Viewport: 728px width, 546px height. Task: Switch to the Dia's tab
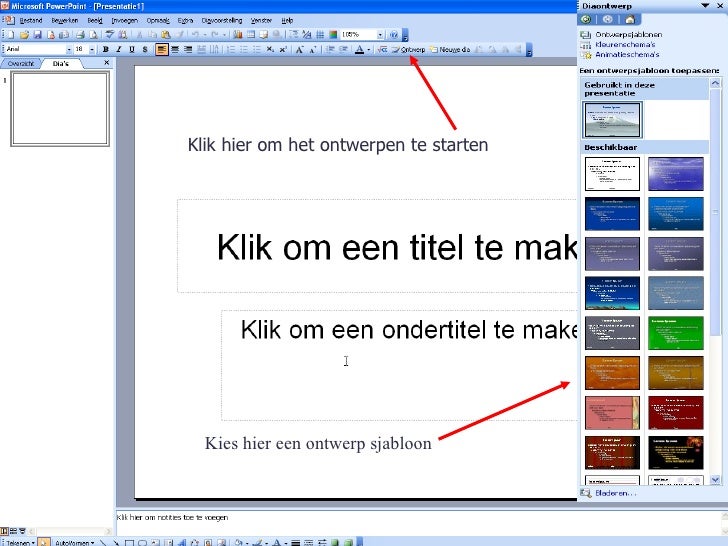click(61, 64)
